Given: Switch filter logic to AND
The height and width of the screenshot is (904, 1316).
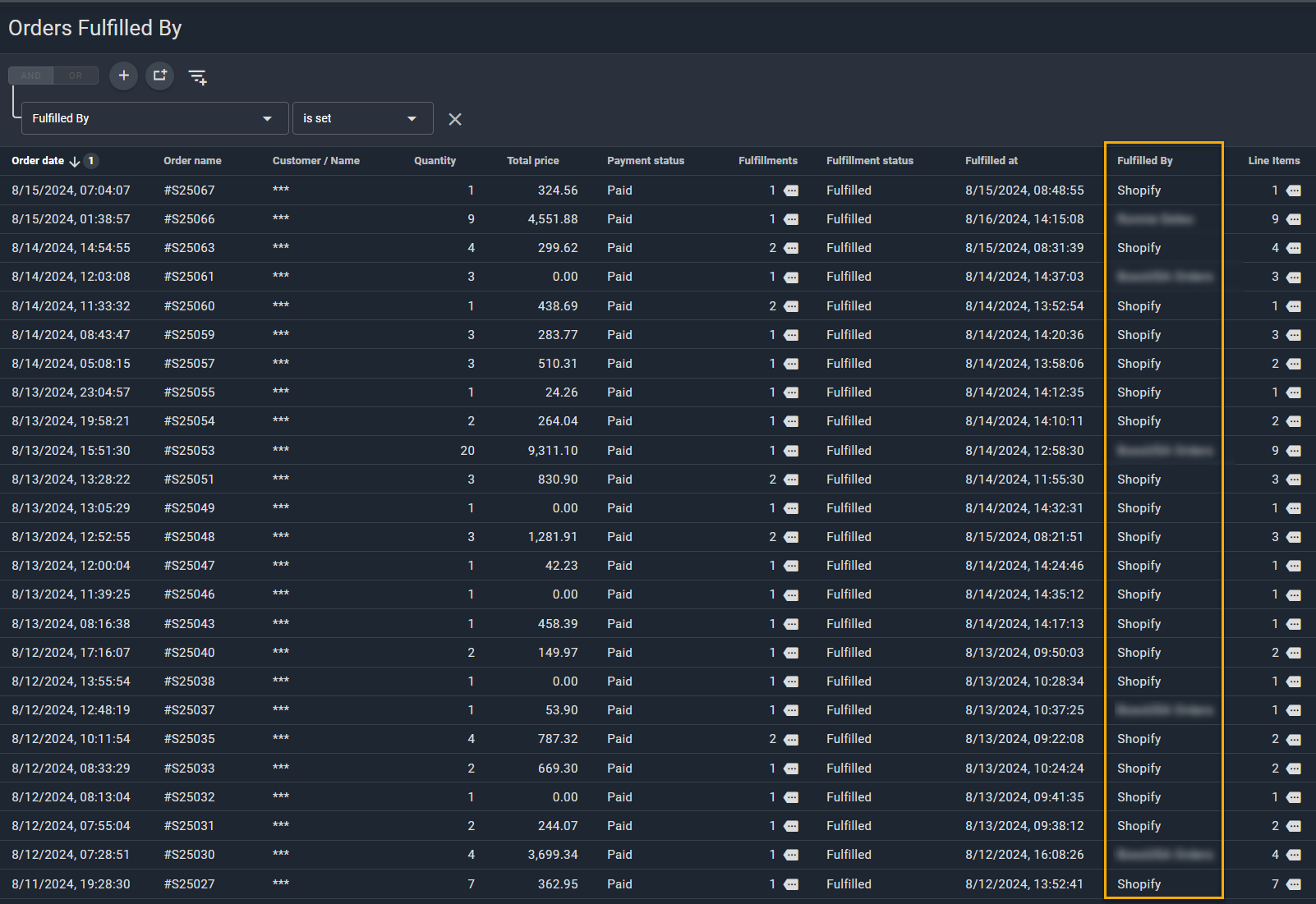Looking at the screenshot, I should [x=31, y=76].
